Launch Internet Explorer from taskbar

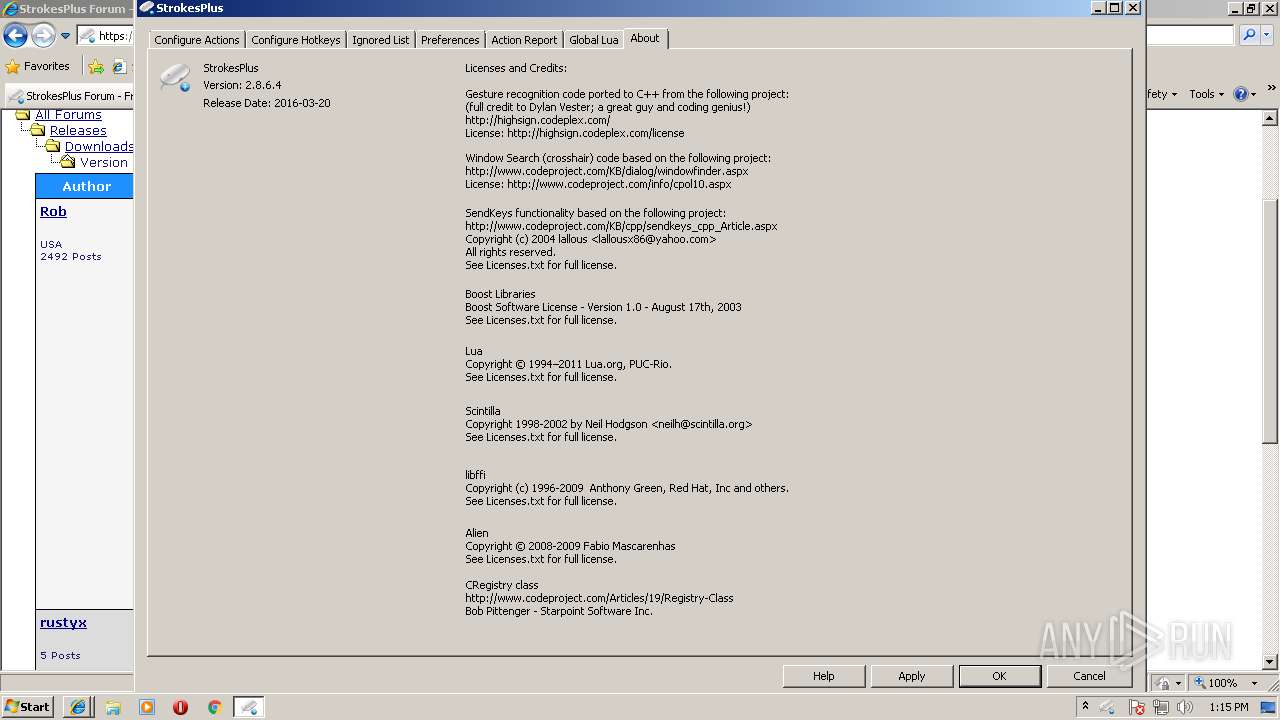78,707
